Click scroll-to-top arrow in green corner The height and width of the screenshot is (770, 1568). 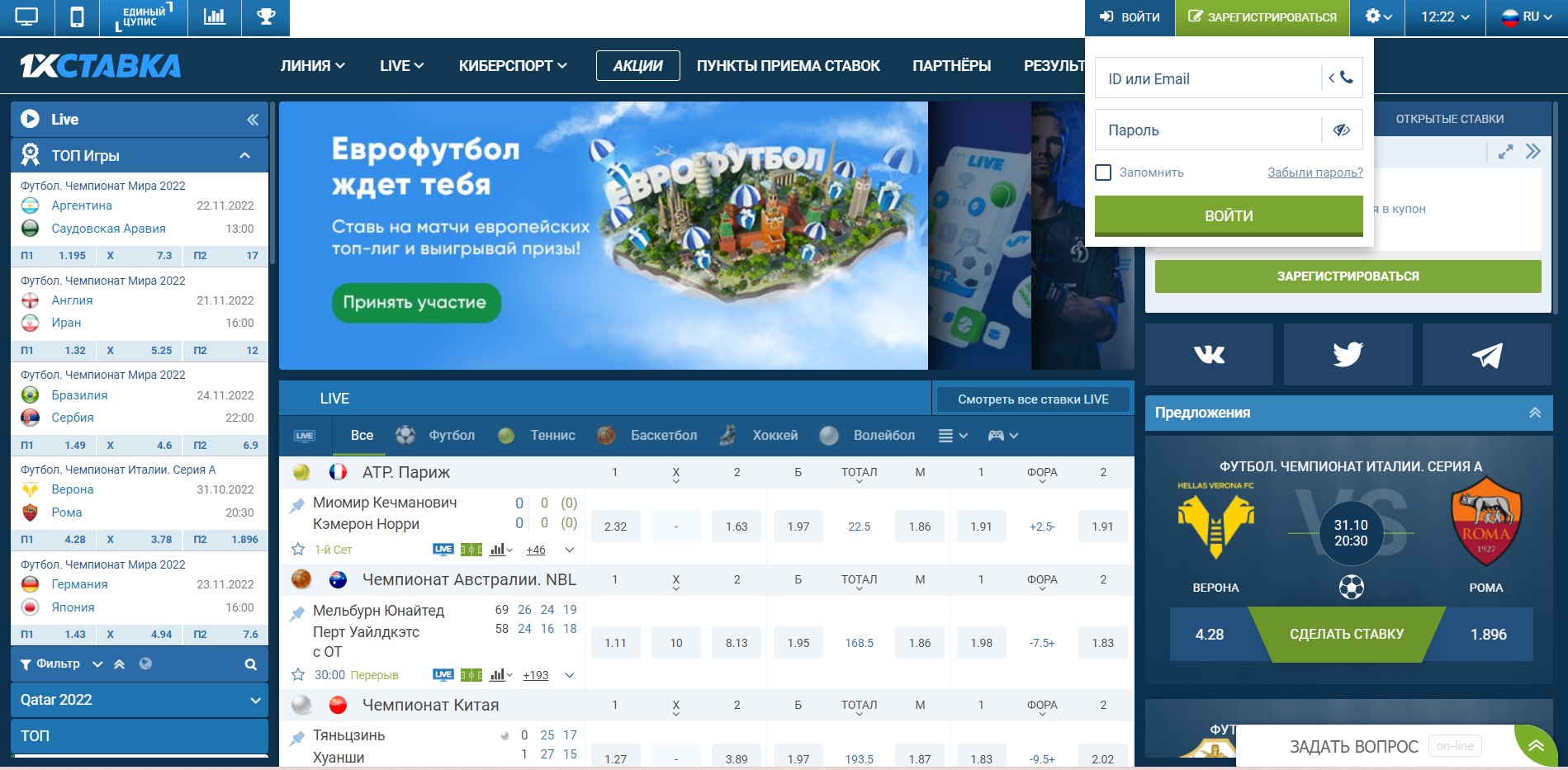pyautogui.click(x=1536, y=746)
